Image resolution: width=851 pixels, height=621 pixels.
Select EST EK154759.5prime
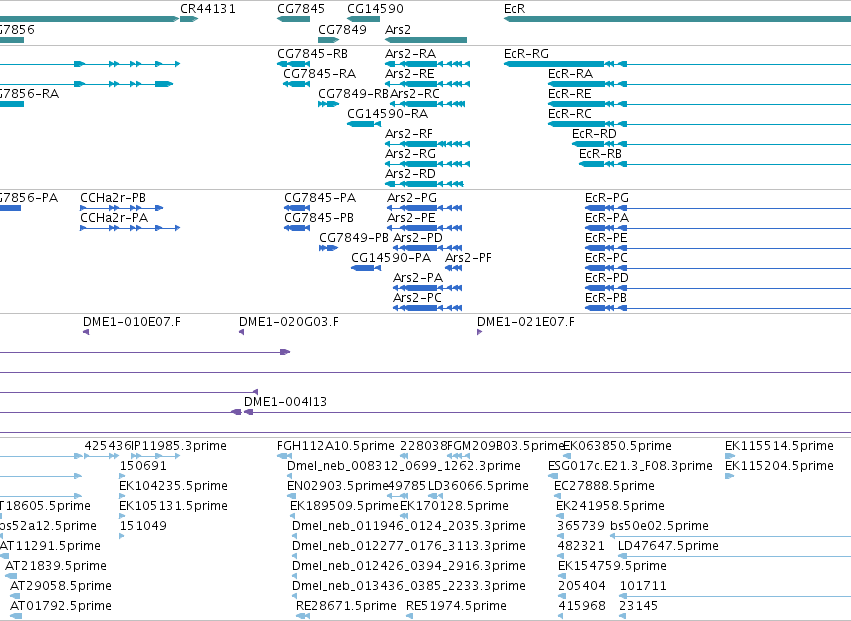(x=612, y=567)
